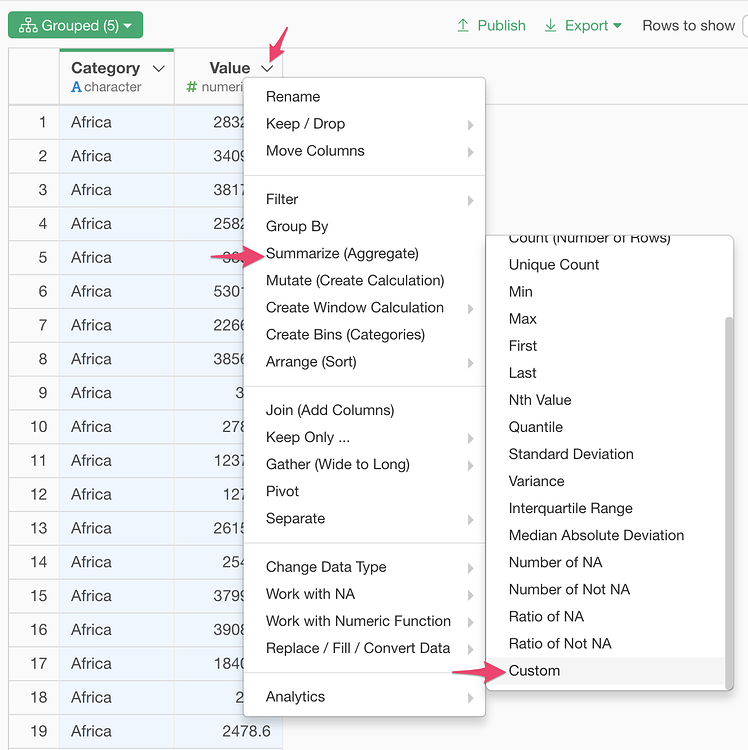Open the Export dropdown arrow
The height and width of the screenshot is (750, 748).
coord(617,25)
